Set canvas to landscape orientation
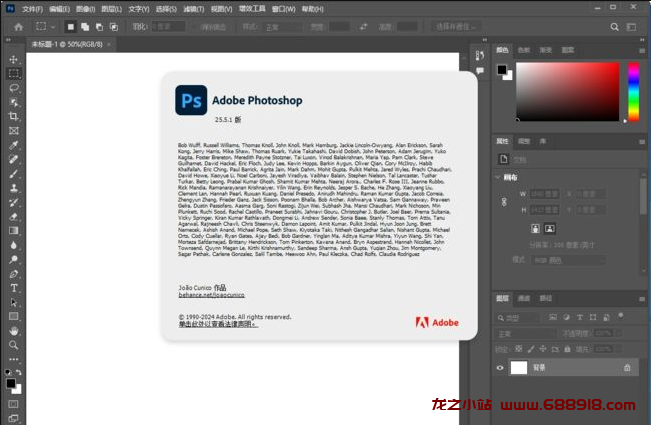This screenshot has width=651, height=425. coord(550,228)
